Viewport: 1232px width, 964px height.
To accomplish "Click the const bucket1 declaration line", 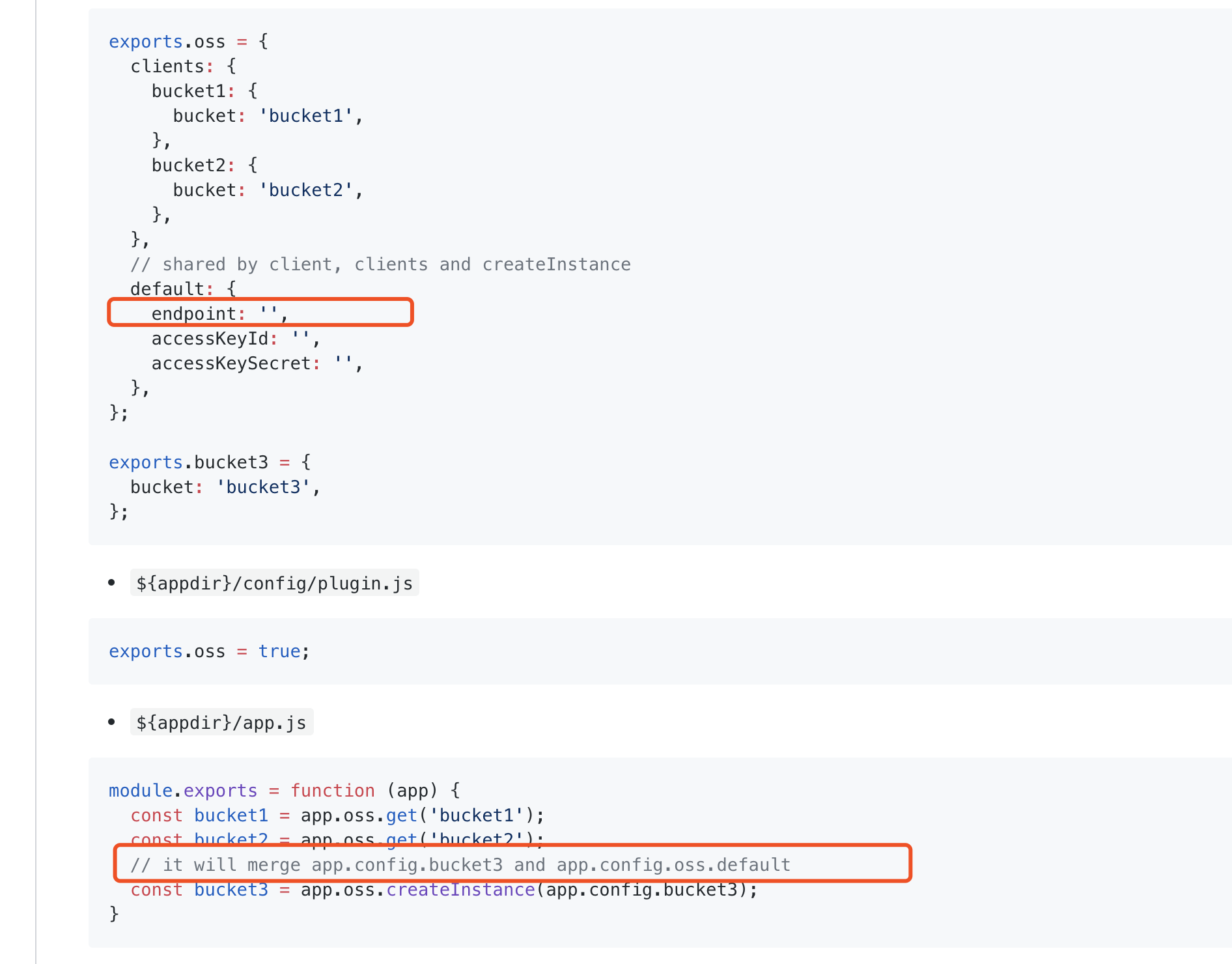I will point(337,815).
